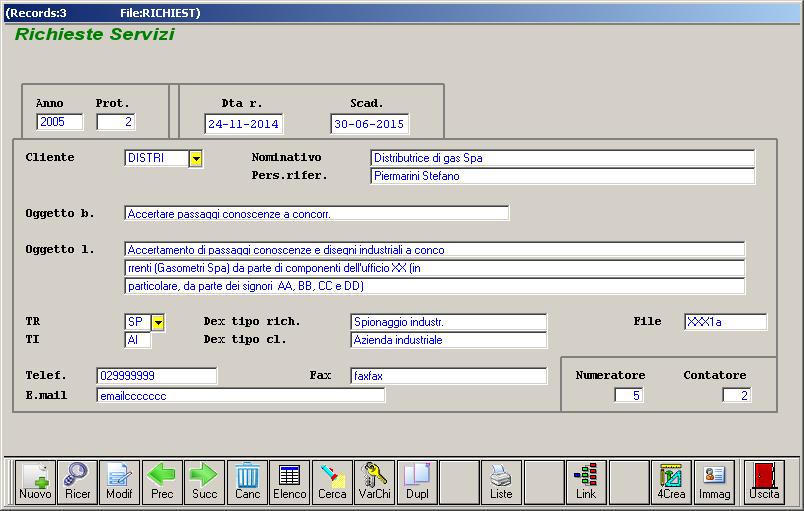Viewport: 804px width, 511px height.
Task: Go to previous record with Prec arrow
Action: (162, 482)
